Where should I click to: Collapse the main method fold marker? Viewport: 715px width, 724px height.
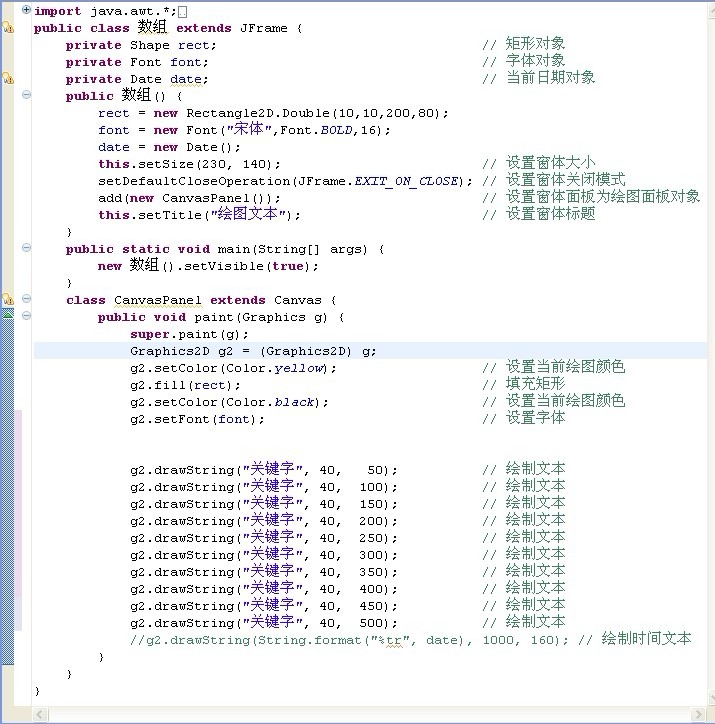(x=26, y=249)
